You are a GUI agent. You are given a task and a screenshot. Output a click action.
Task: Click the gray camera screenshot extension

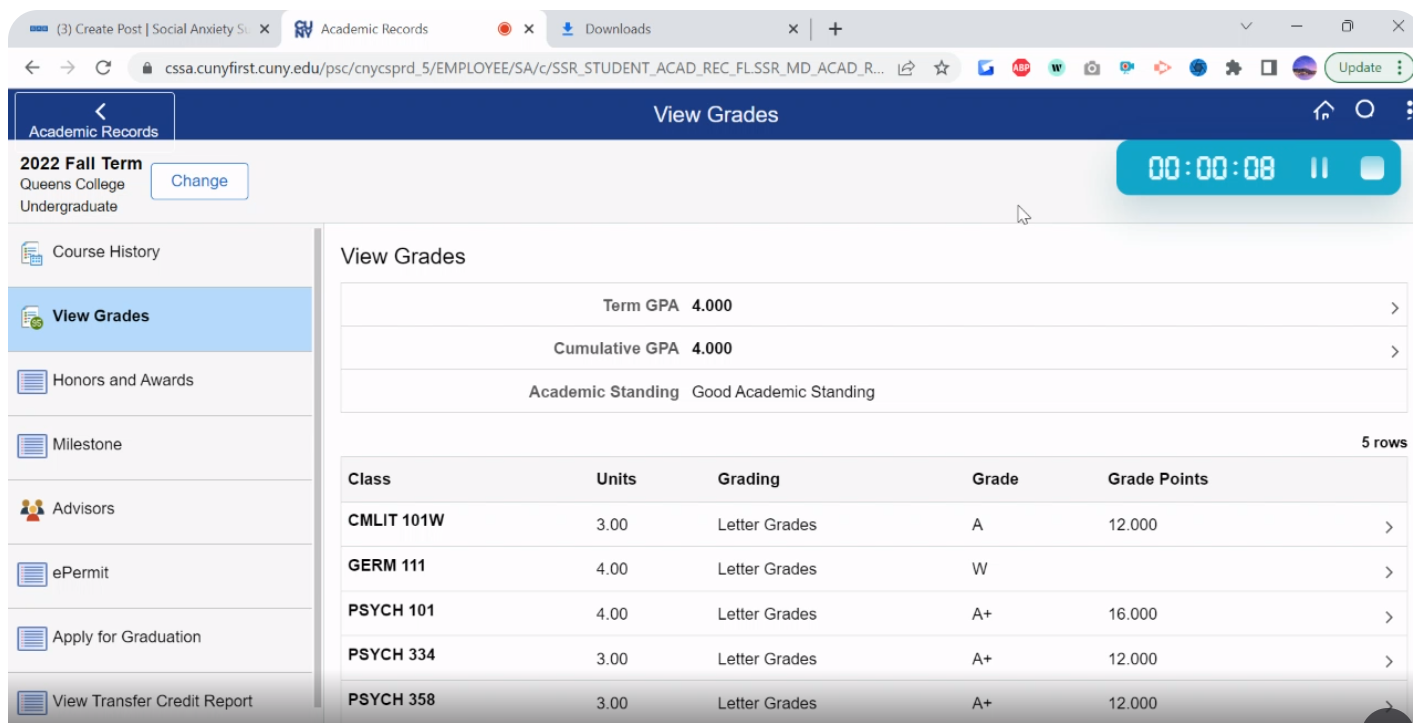coord(1092,68)
